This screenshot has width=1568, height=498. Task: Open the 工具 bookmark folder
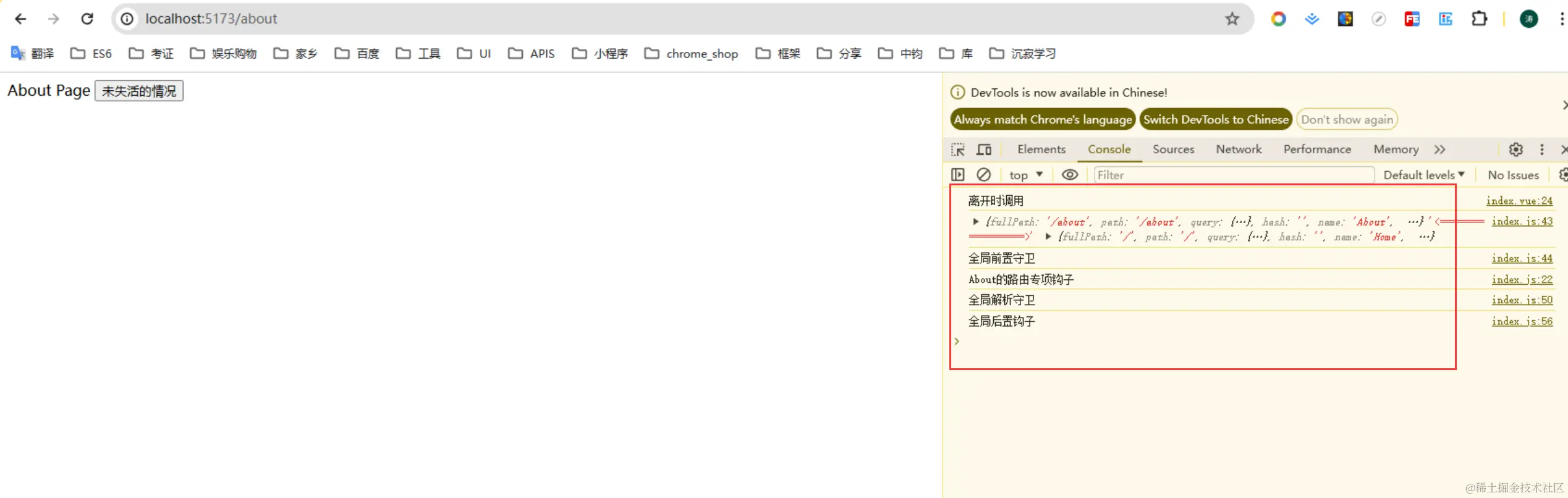point(418,54)
